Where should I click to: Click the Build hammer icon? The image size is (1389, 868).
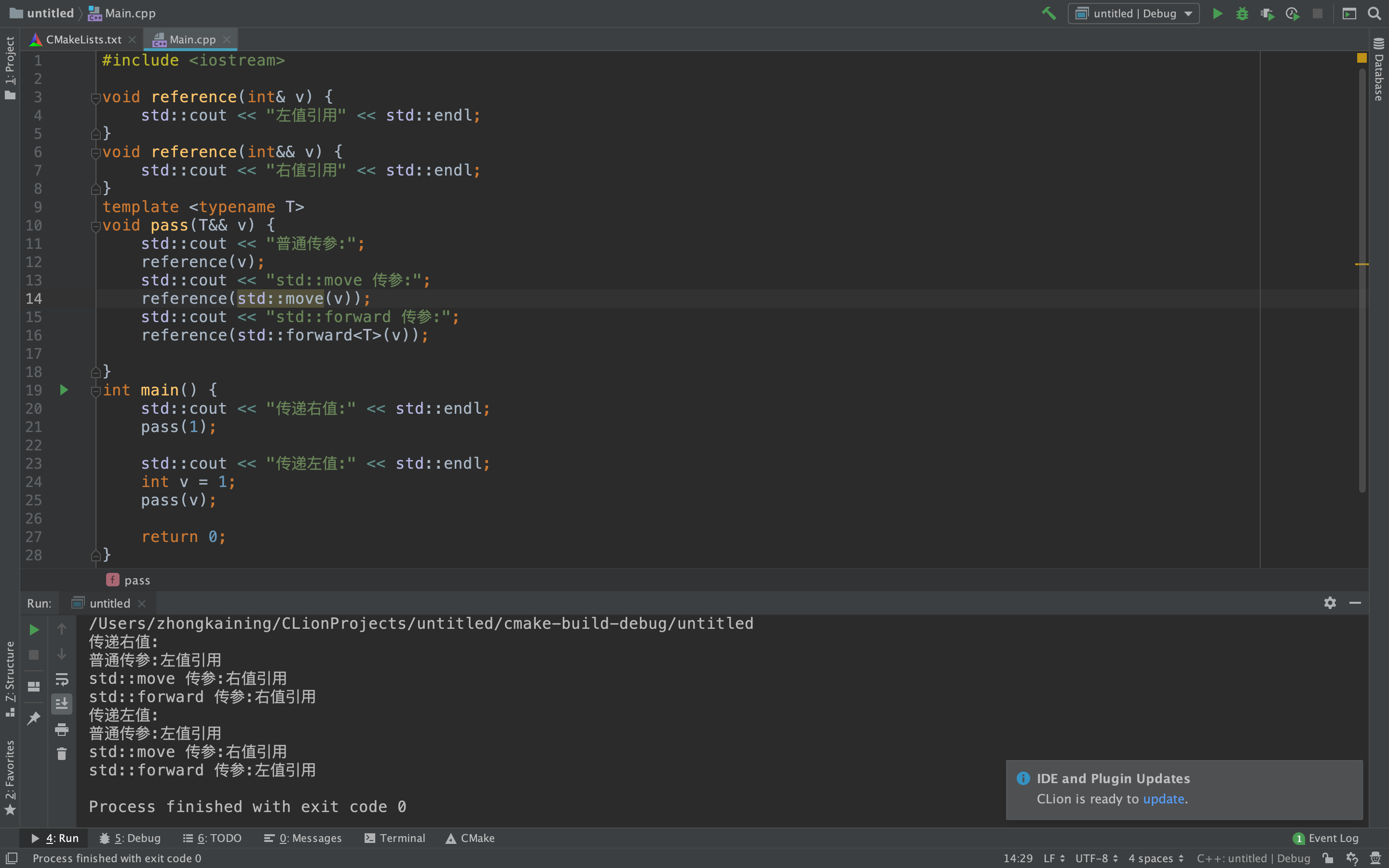point(1049,13)
